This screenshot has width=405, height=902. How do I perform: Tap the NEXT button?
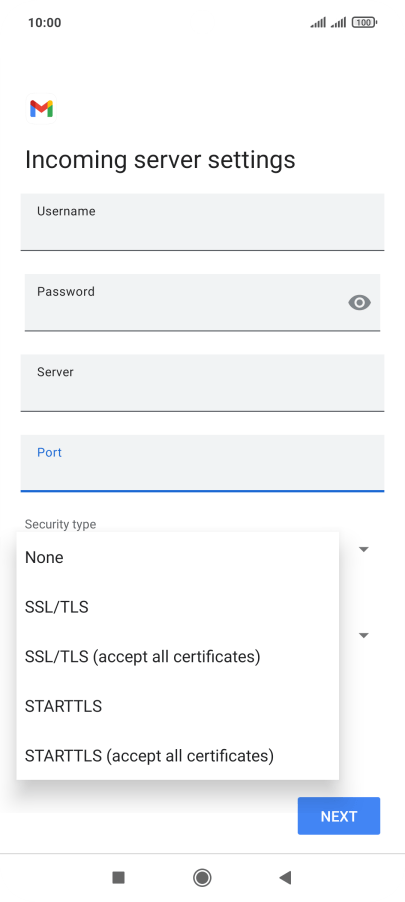(339, 816)
